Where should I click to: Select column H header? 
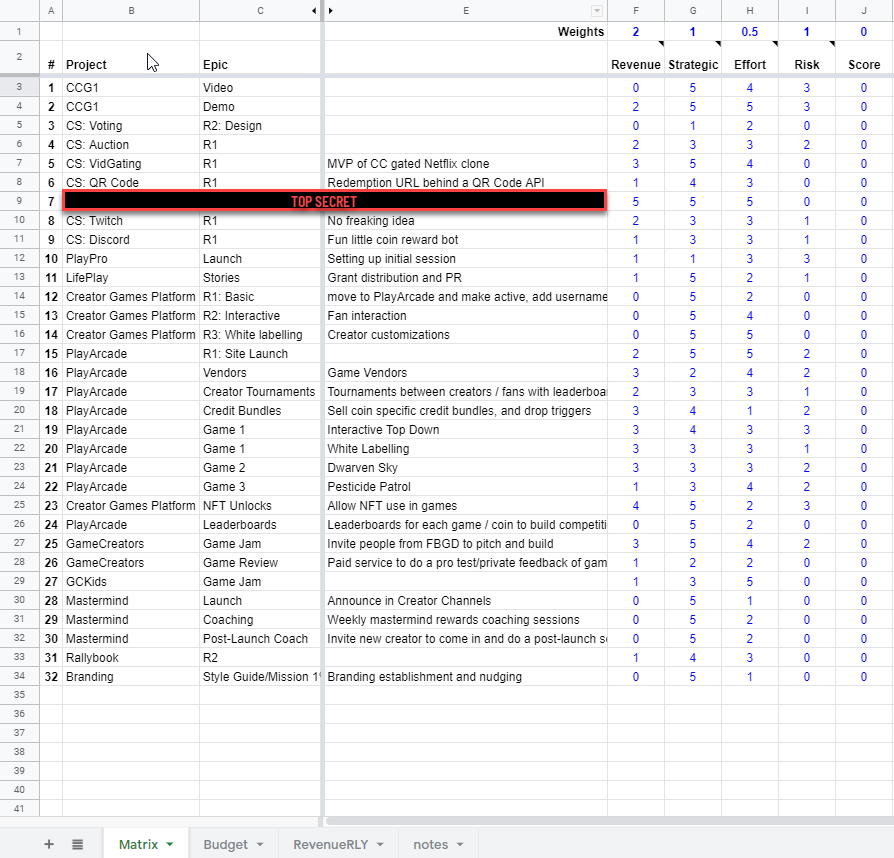750,11
